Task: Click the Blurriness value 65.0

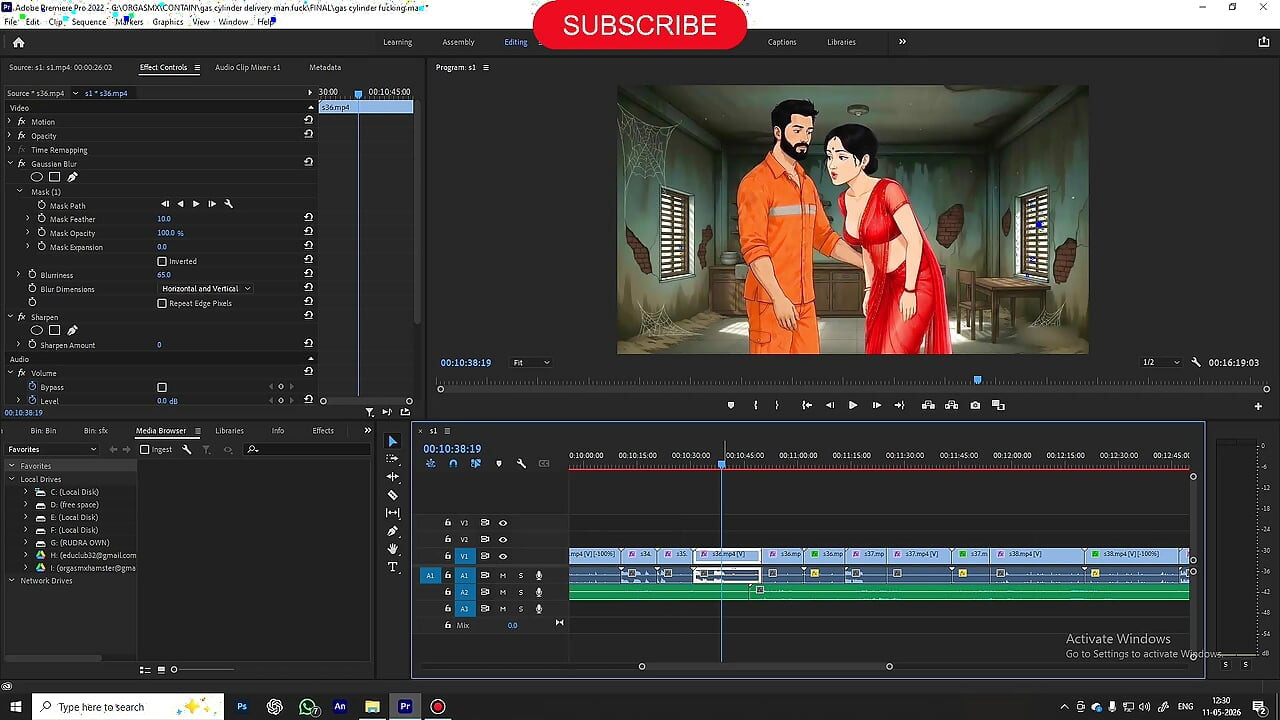Action: coord(164,275)
